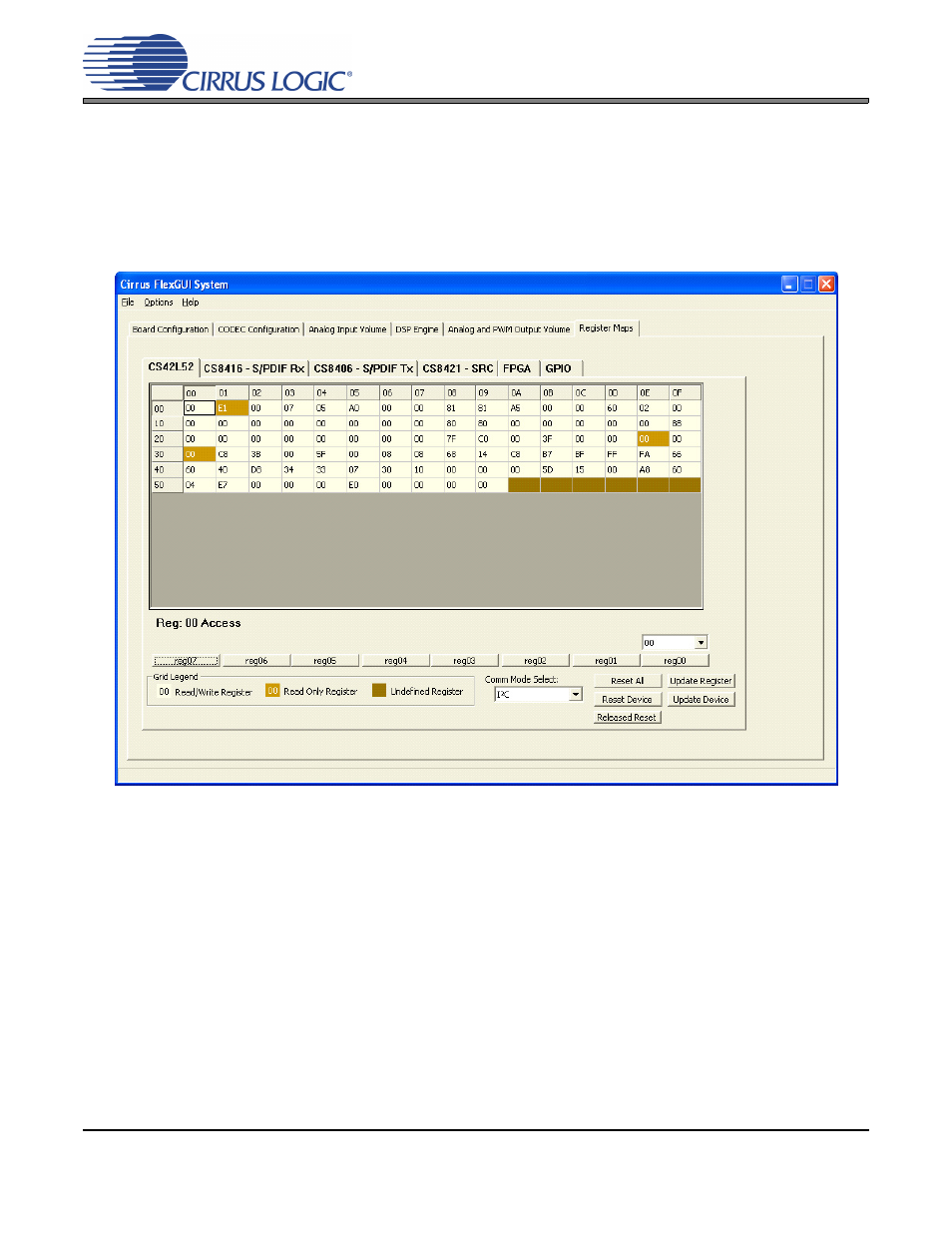The width and height of the screenshot is (952, 1233).
Task: Minimize the Cirrus FlexGUI System window
Action: point(789,285)
